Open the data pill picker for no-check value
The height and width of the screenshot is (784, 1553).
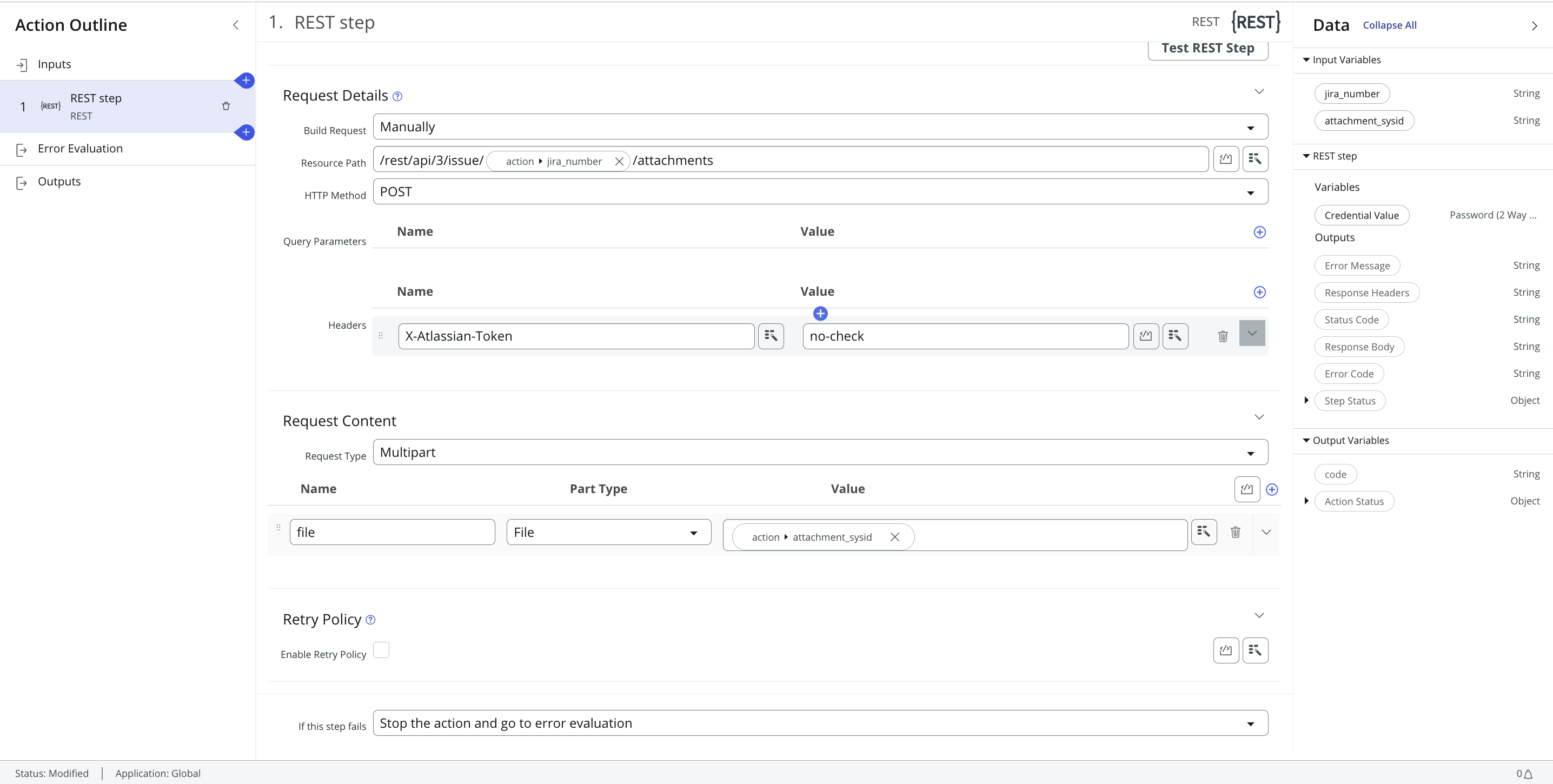click(1175, 336)
